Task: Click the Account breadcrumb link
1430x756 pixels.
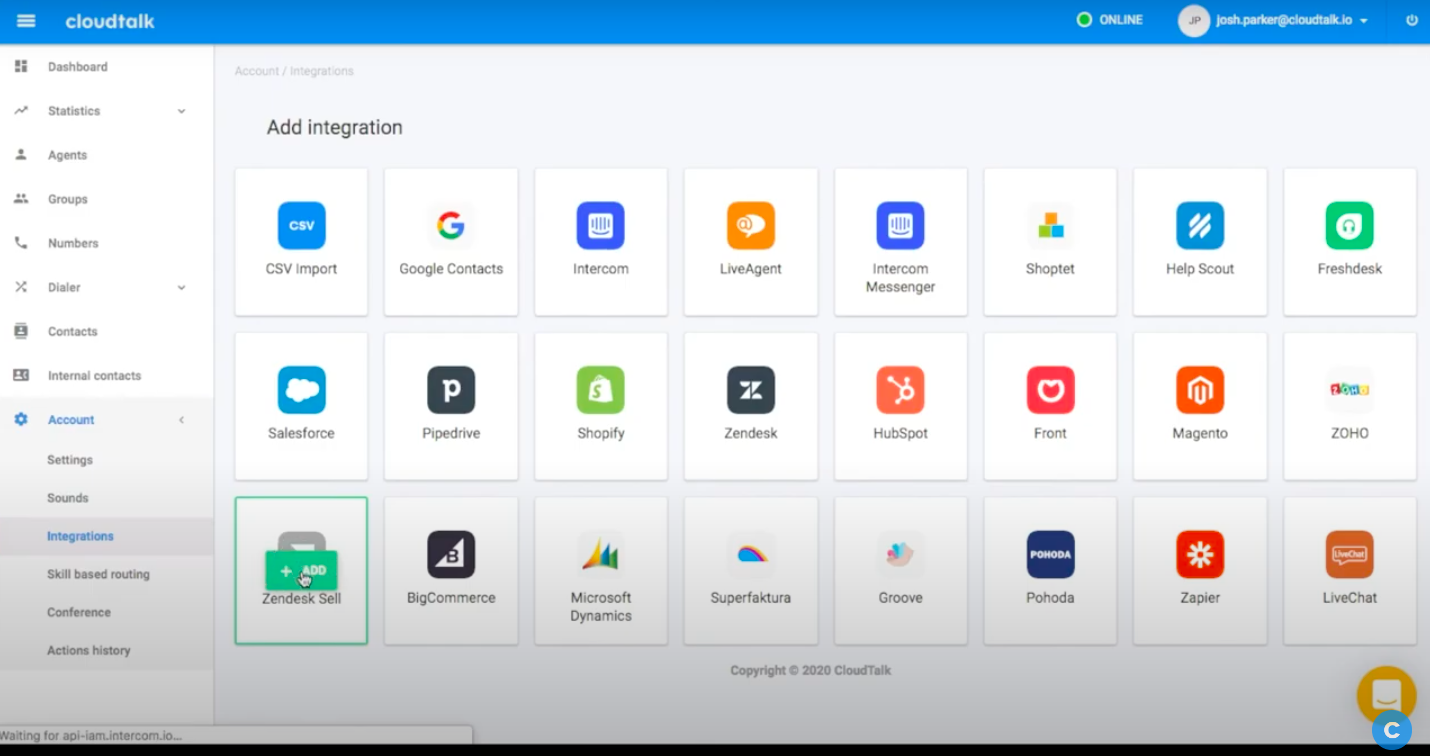Action: pyautogui.click(x=257, y=71)
